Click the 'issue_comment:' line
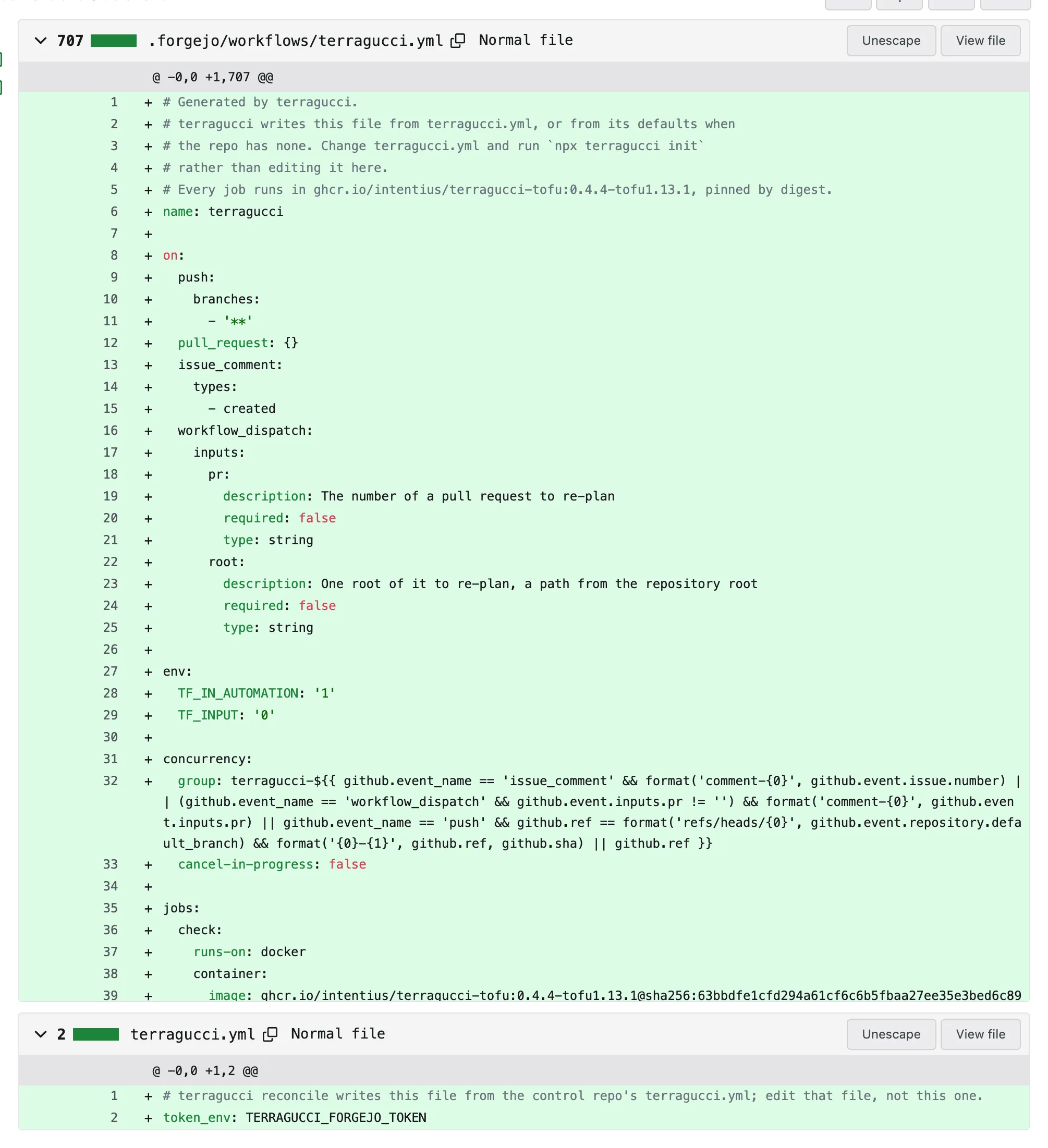 pyautogui.click(x=230, y=365)
